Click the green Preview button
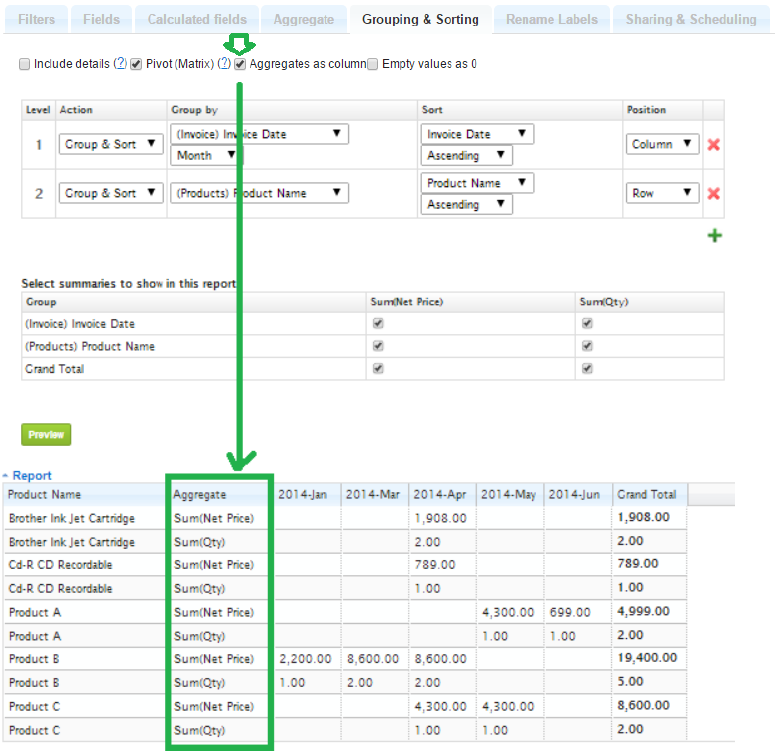This screenshot has width=775, height=756. coord(46,435)
